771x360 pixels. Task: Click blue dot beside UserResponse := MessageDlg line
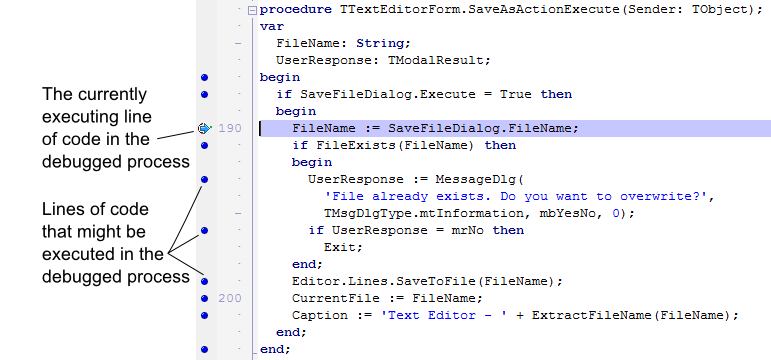pyautogui.click(x=205, y=180)
